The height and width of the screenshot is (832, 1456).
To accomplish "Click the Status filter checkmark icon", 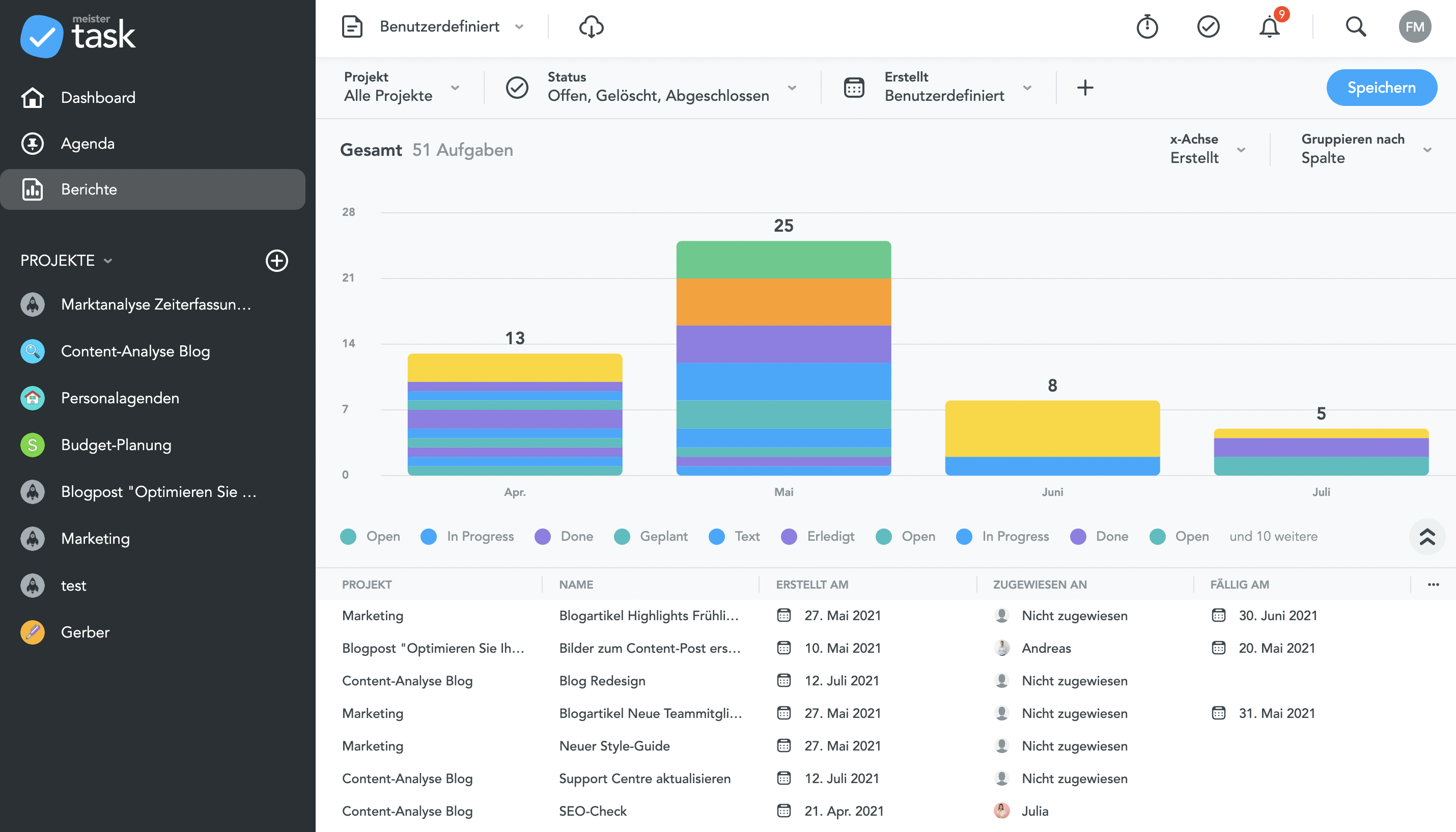I will (x=517, y=88).
